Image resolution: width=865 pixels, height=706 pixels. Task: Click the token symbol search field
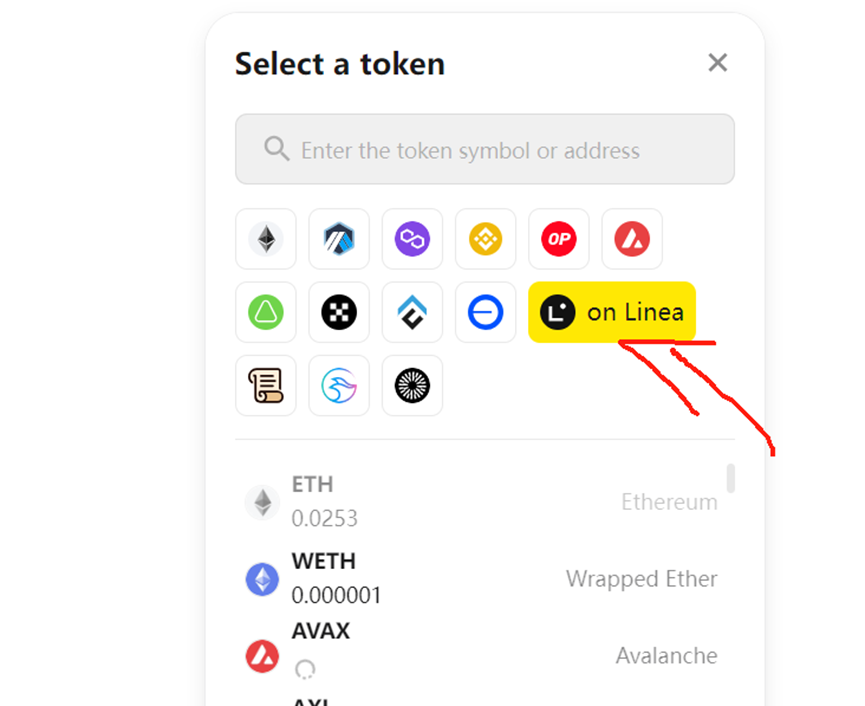[x=485, y=149]
